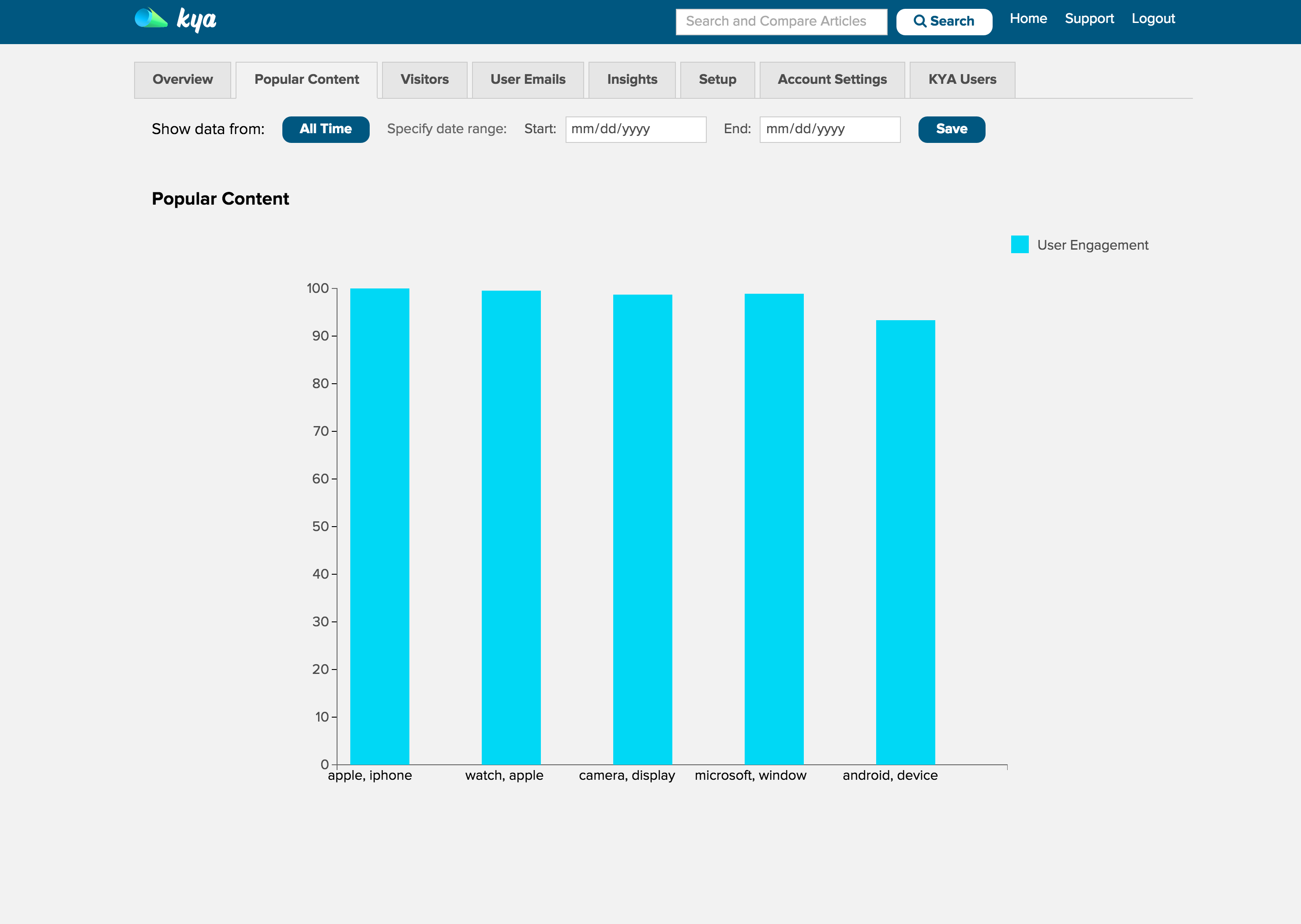The width and height of the screenshot is (1301, 924).
Task: Focus the End date field
Action: pyautogui.click(x=829, y=129)
